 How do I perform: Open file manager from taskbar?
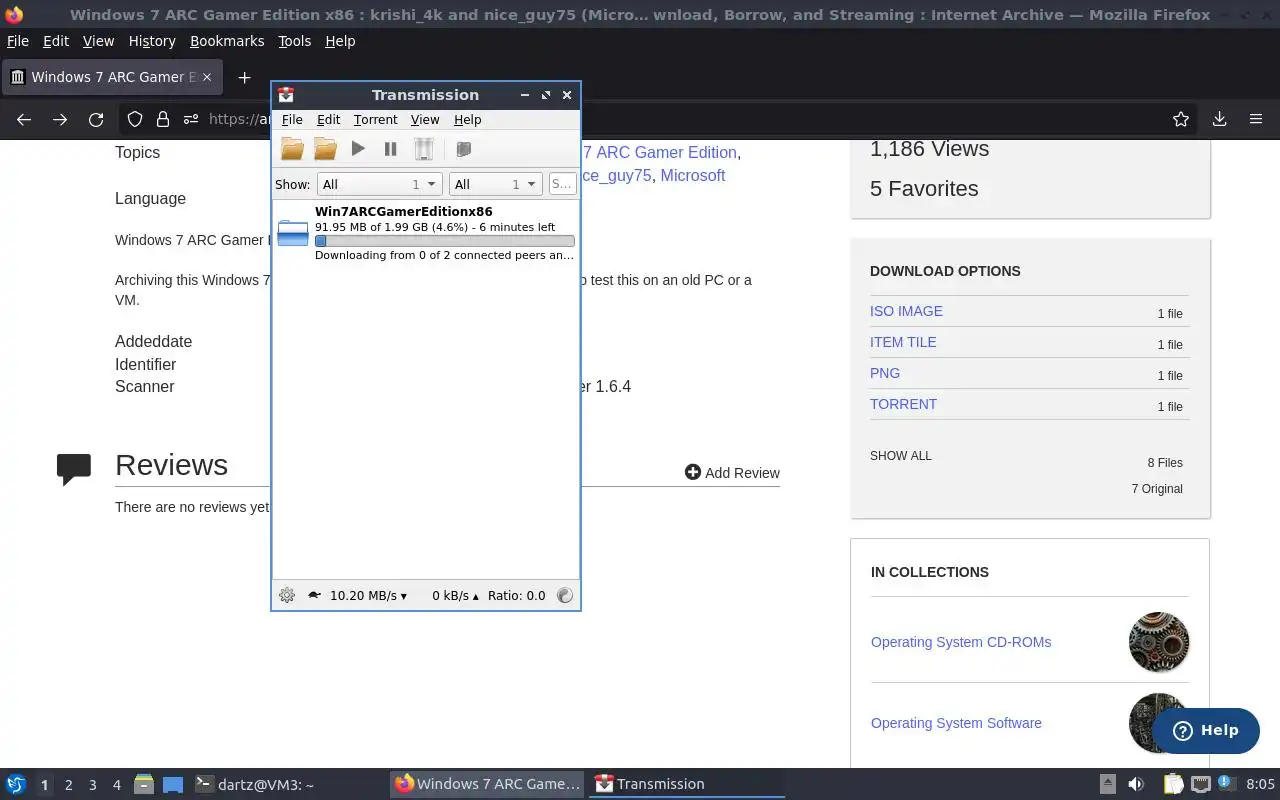click(144, 784)
